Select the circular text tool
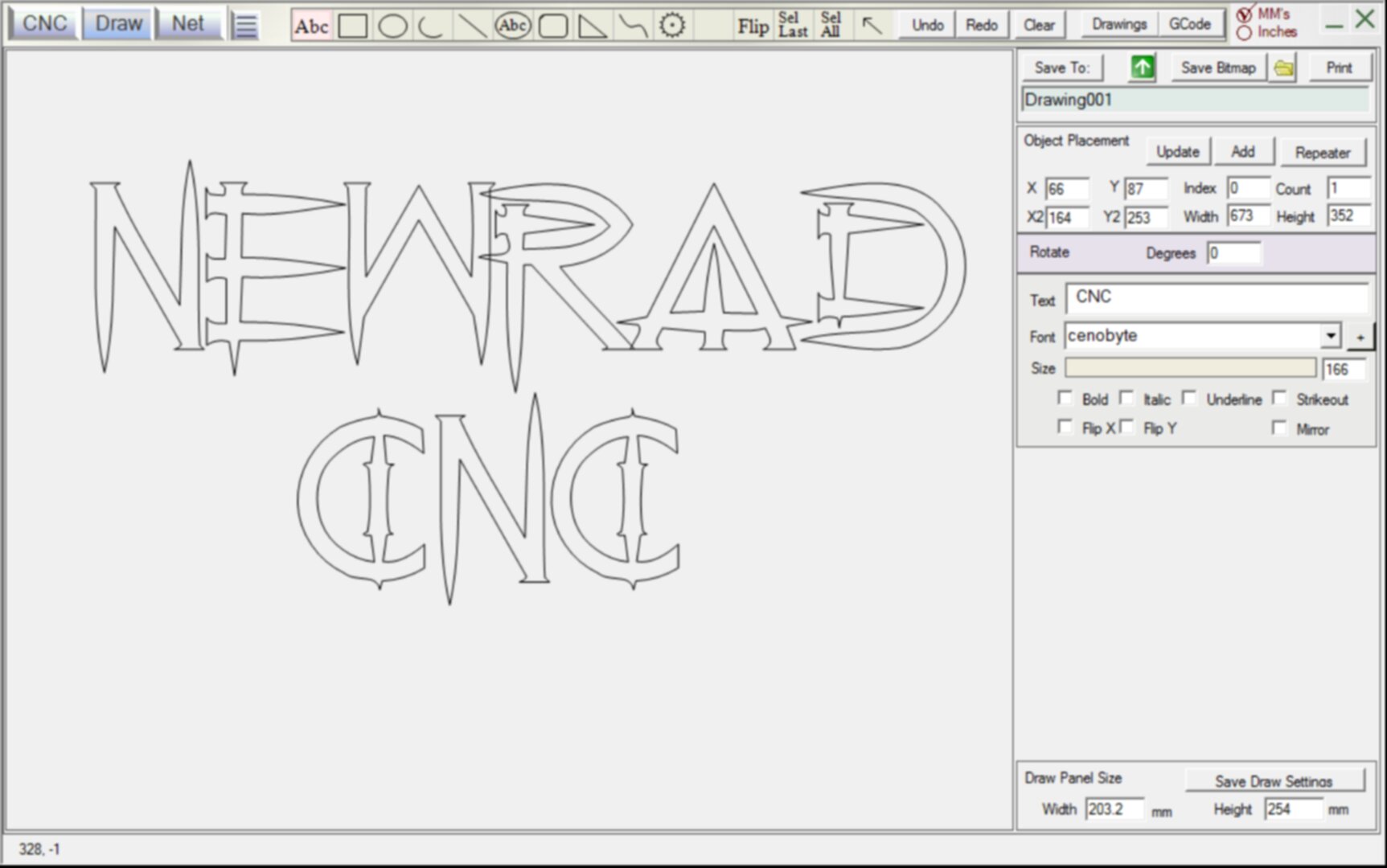 tap(512, 26)
